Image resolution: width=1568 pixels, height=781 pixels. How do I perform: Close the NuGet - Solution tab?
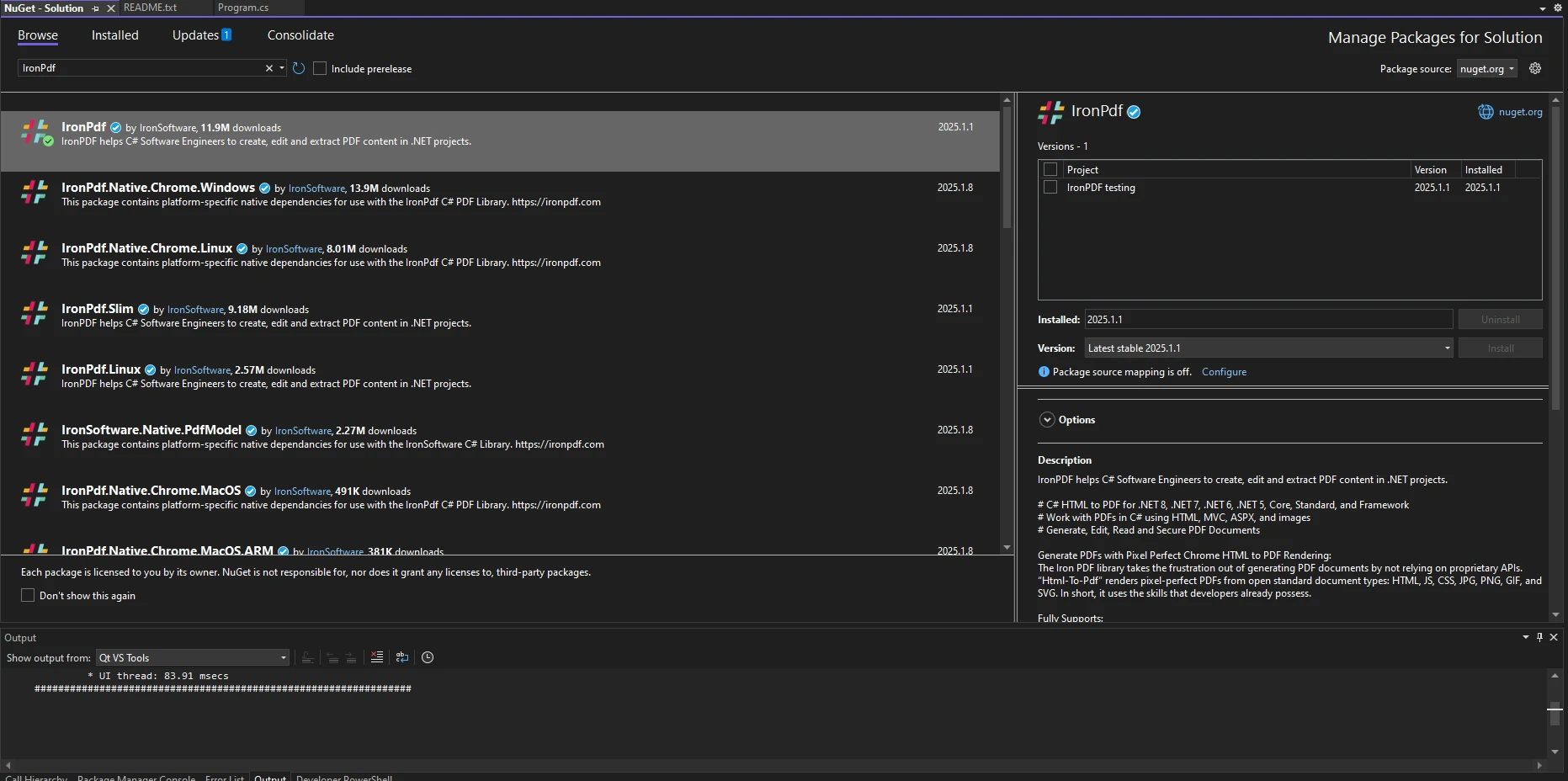coord(110,8)
